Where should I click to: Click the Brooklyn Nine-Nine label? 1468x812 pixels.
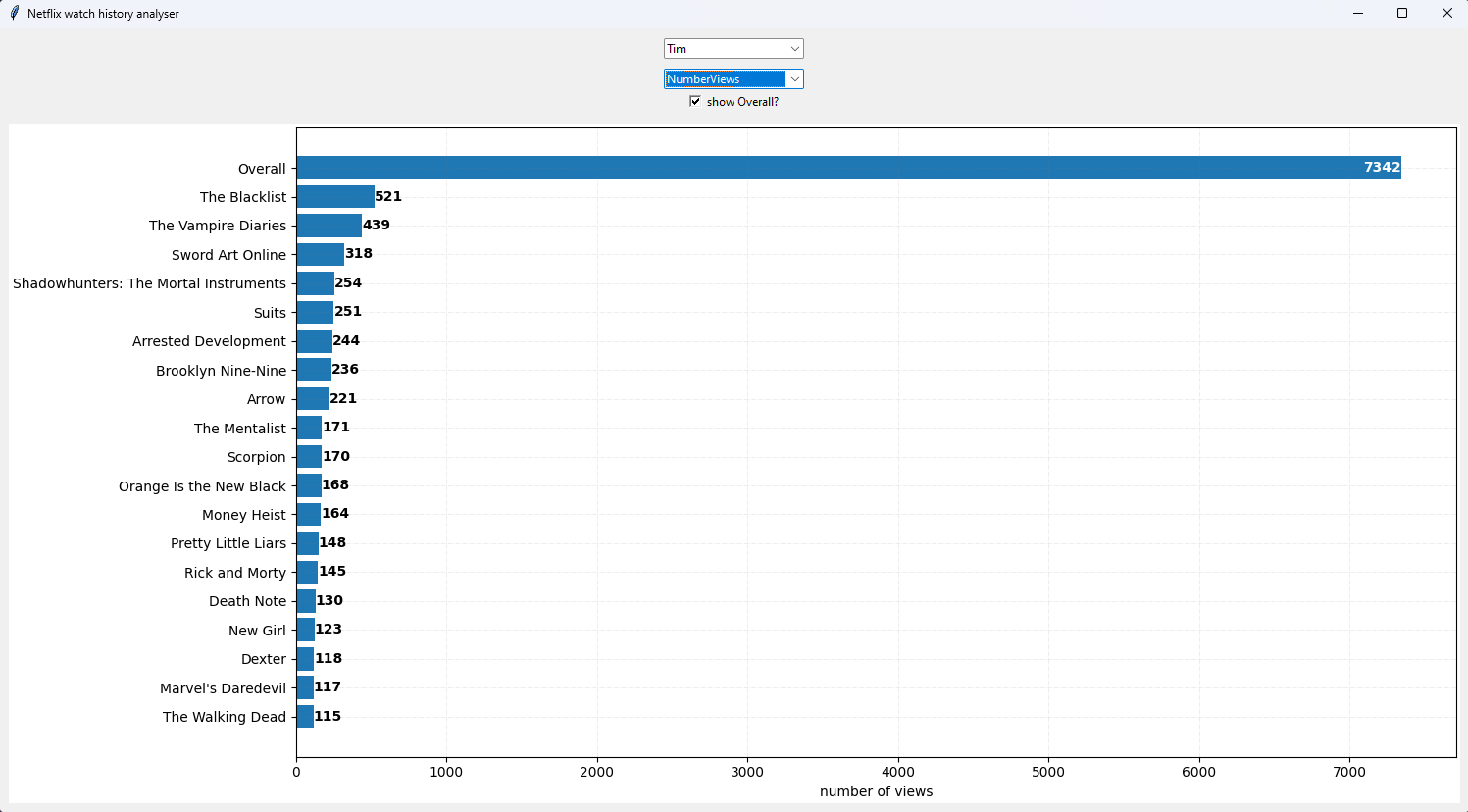[x=221, y=371]
